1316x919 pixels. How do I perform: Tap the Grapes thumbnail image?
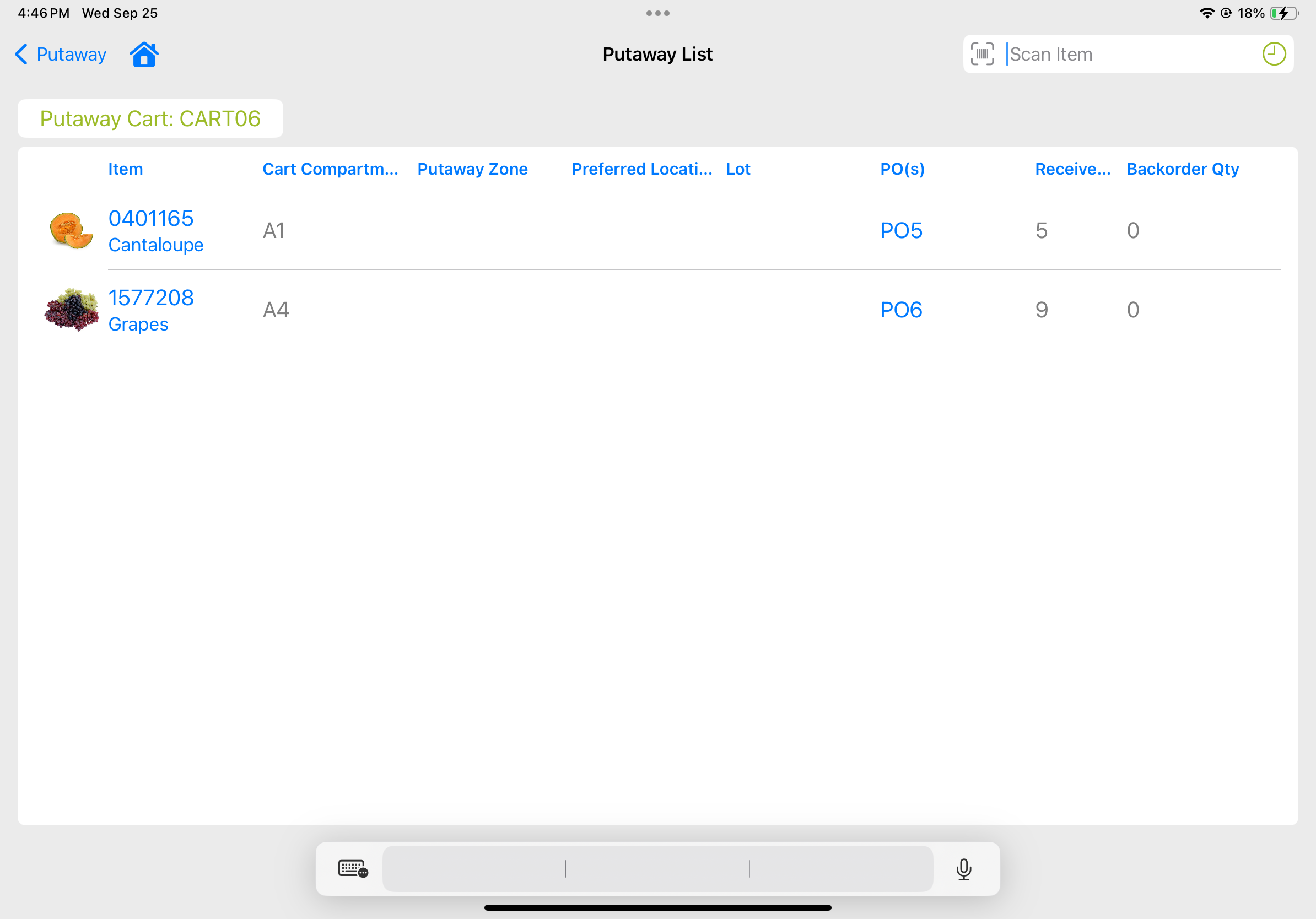point(71,310)
